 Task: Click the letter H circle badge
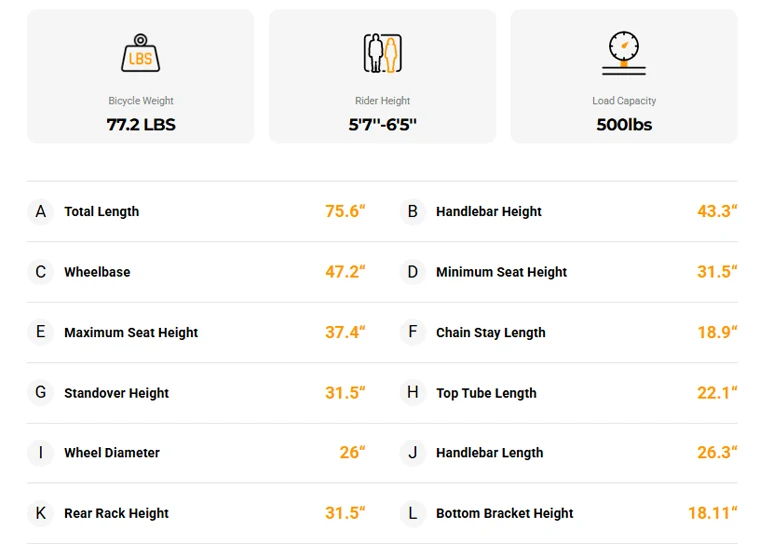tap(413, 393)
